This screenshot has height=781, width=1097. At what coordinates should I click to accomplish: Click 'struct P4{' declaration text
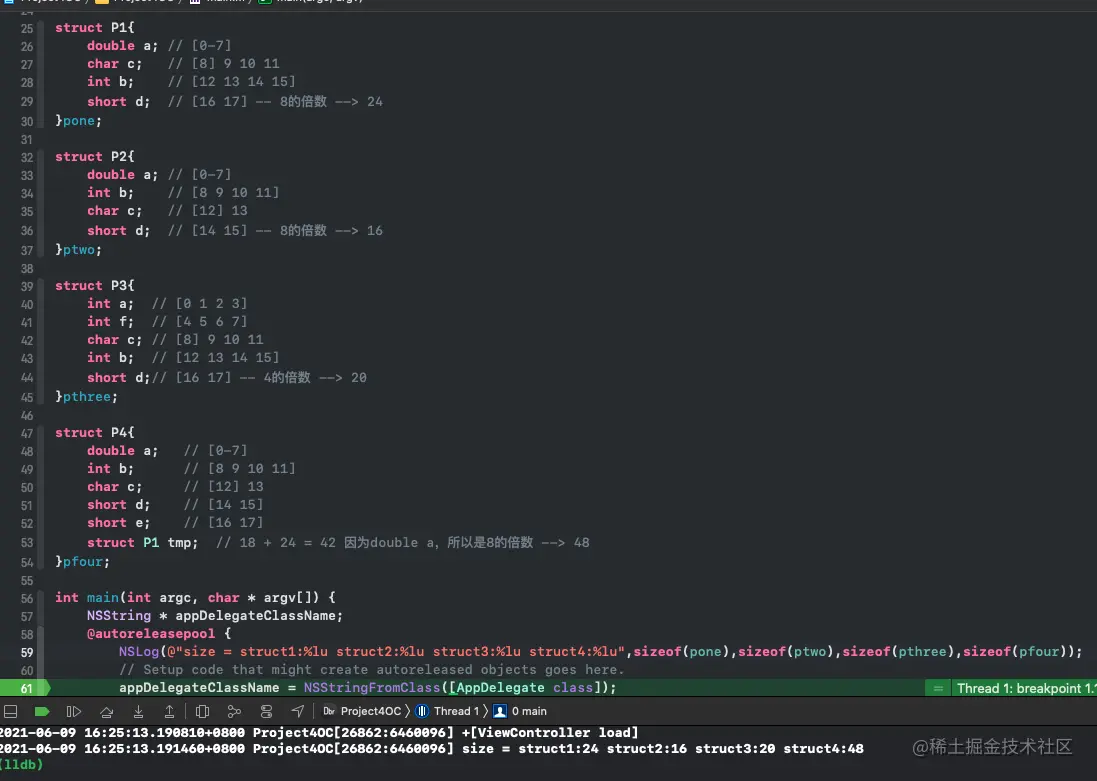coord(94,432)
